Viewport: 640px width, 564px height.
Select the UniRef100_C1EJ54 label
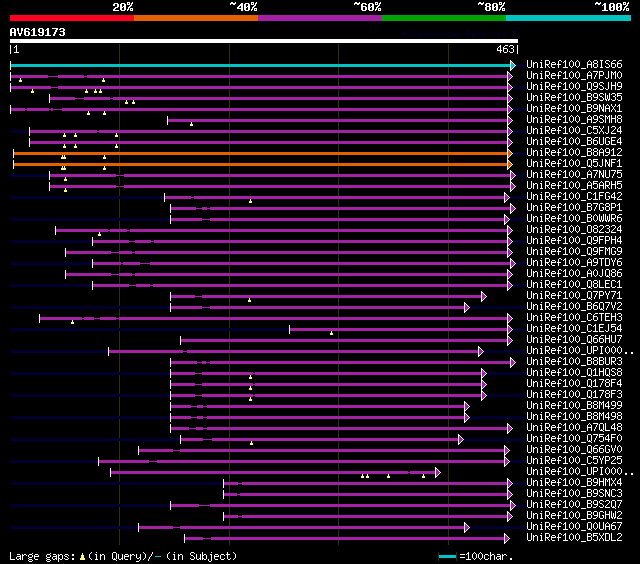pyautogui.click(x=574, y=329)
